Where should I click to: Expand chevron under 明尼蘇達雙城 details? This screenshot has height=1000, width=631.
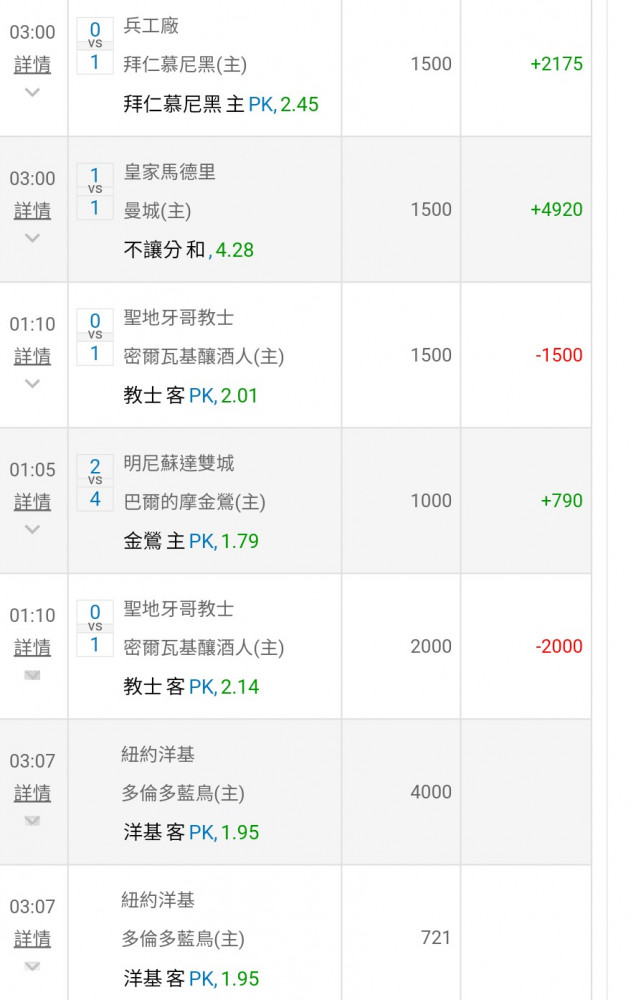tap(32, 529)
